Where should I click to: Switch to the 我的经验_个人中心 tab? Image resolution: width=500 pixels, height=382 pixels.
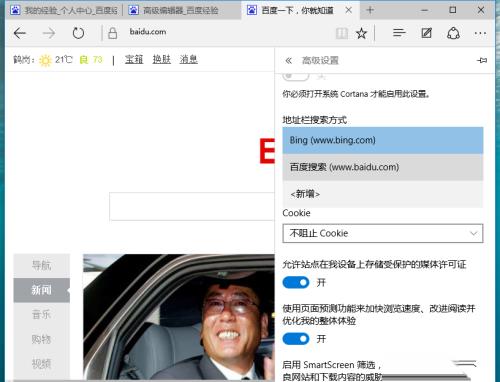(64, 10)
